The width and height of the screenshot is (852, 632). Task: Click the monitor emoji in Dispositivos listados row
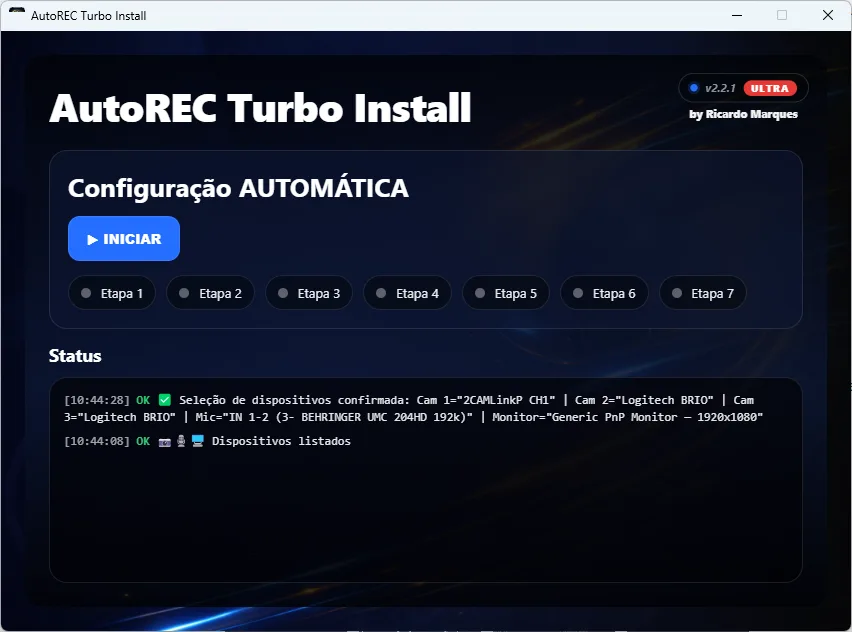(x=198, y=441)
